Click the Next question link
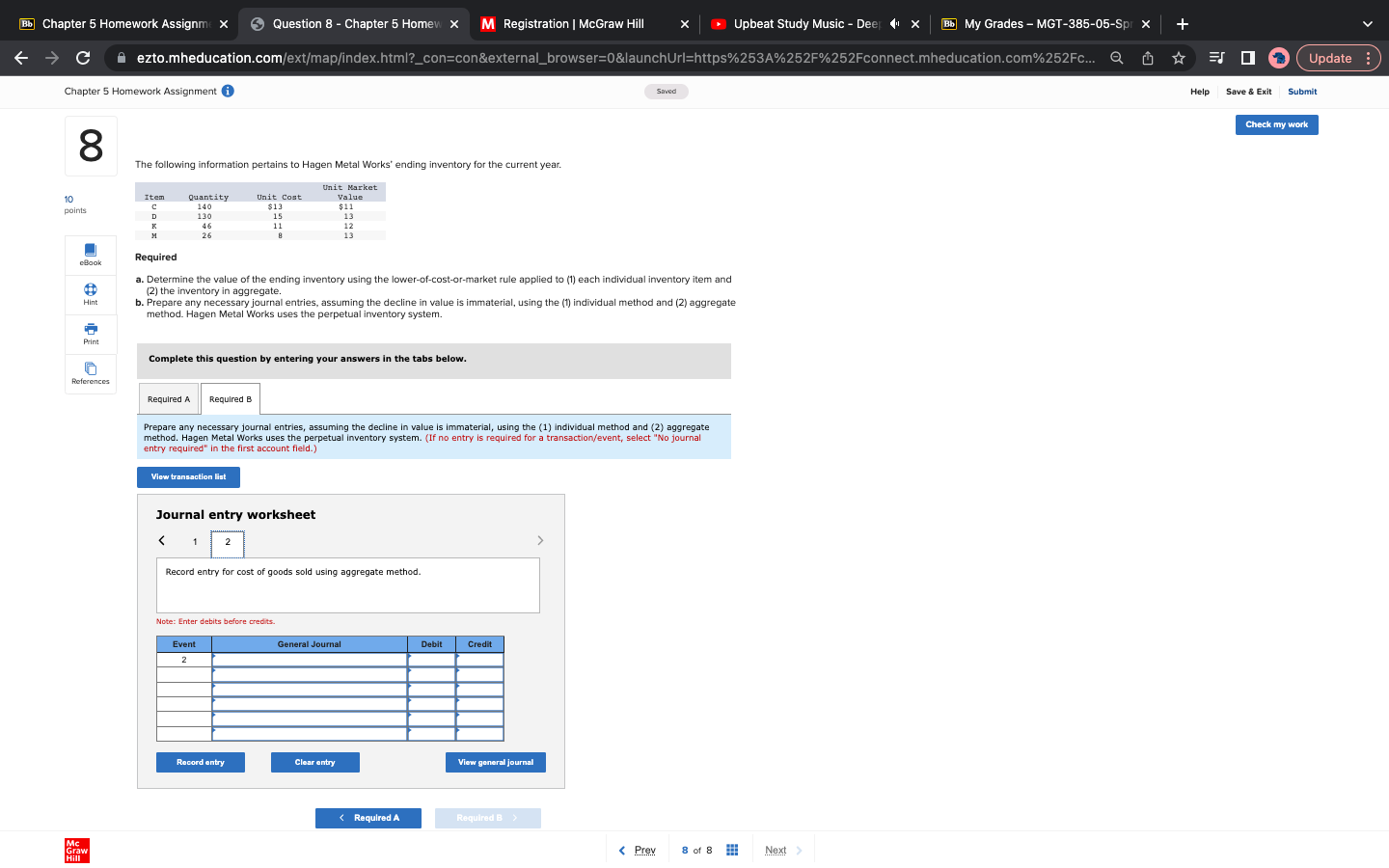The height and width of the screenshot is (868, 1389). [783, 851]
